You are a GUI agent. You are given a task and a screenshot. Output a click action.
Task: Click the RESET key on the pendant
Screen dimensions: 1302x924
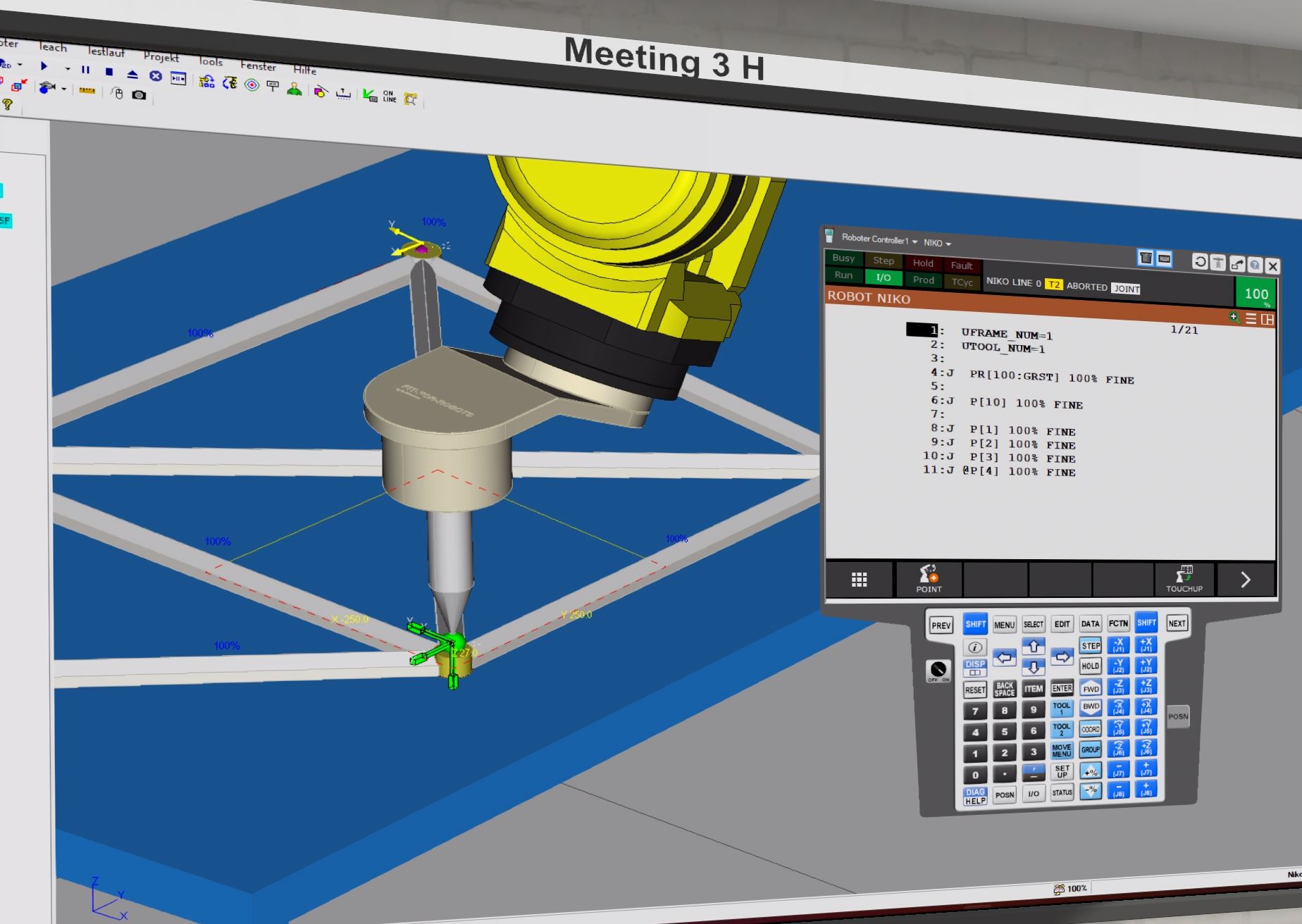(x=975, y=690)
